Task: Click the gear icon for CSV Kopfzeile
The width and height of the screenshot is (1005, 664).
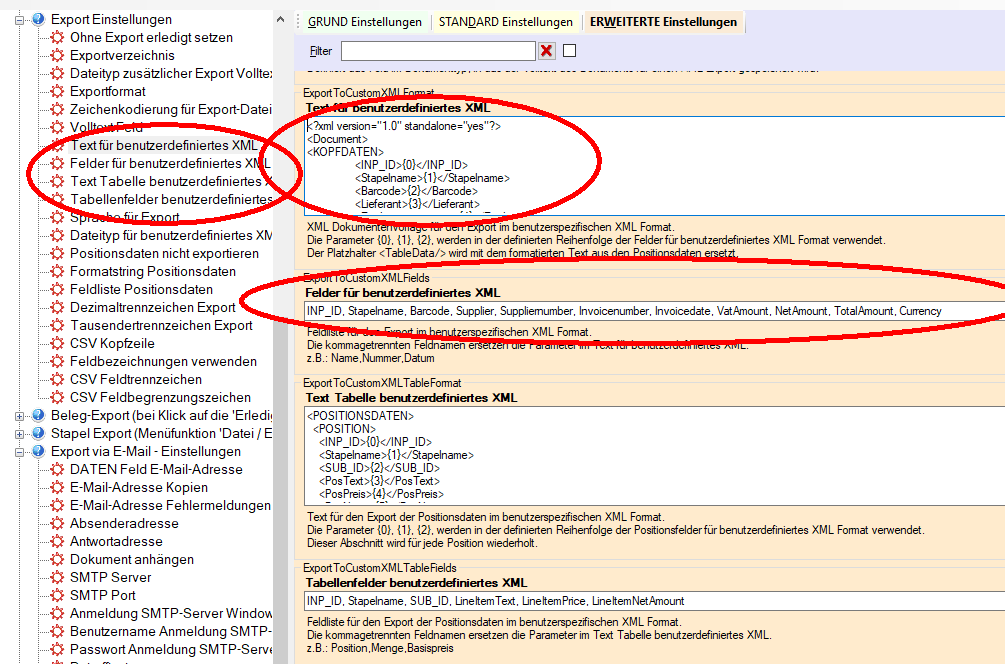Action: (x=57, y=344)
